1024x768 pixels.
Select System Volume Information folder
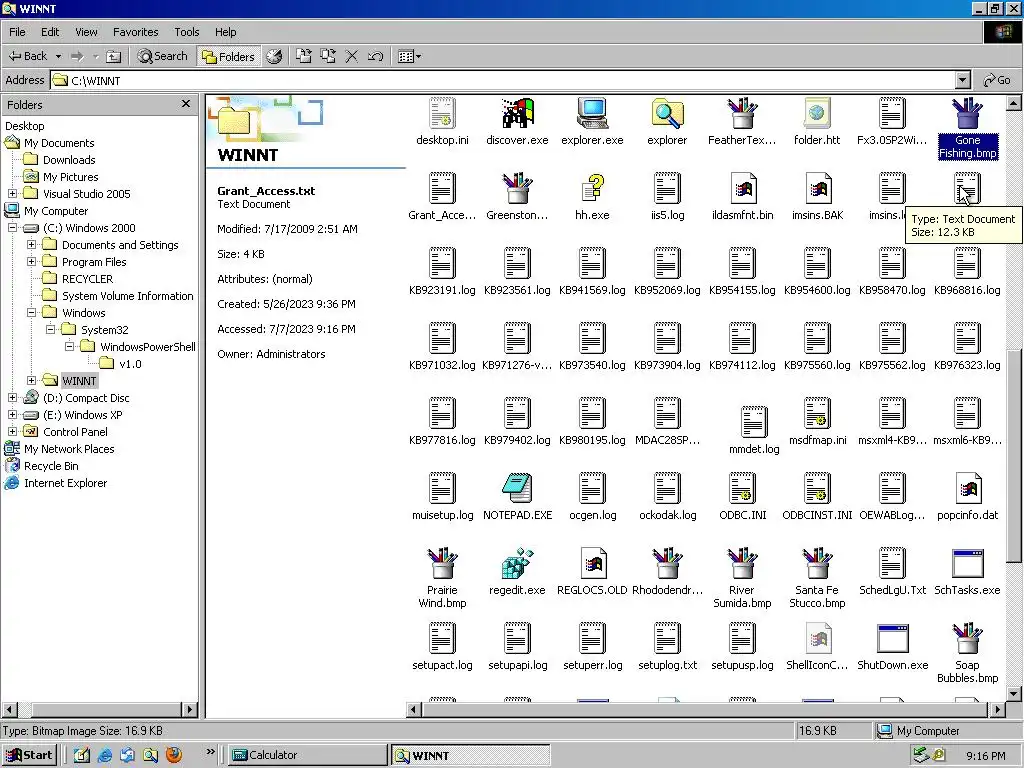(127, 296)
